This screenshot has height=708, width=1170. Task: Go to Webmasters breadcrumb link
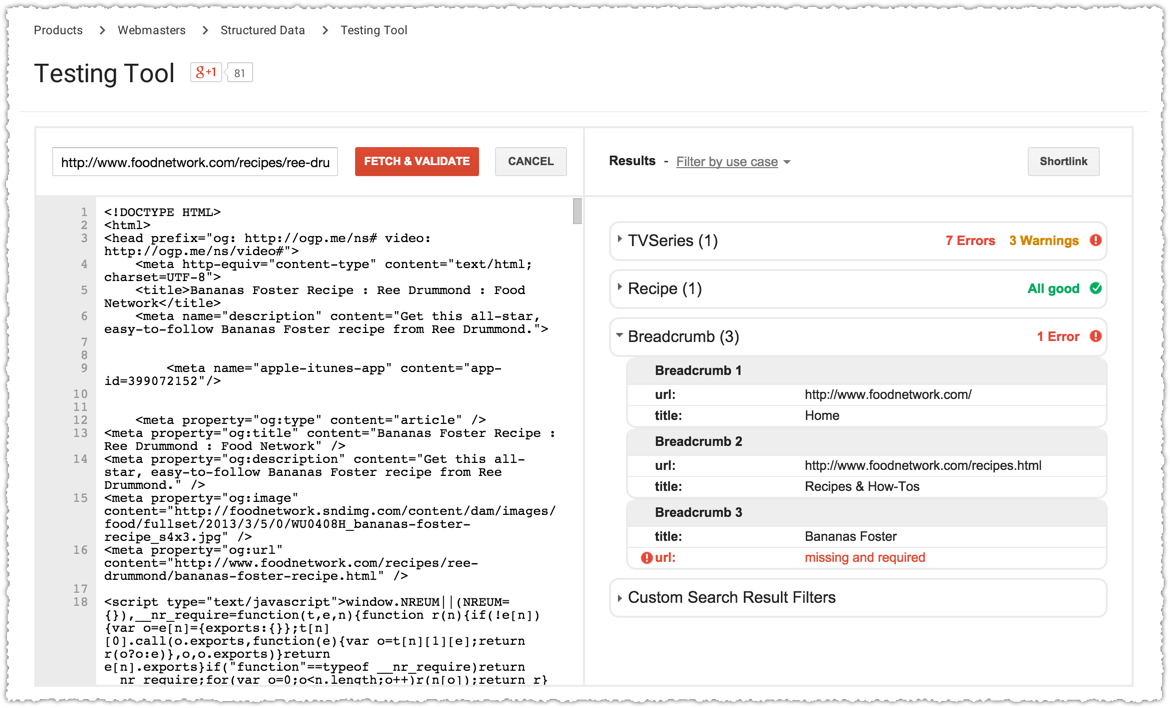(x=151, y=31)
